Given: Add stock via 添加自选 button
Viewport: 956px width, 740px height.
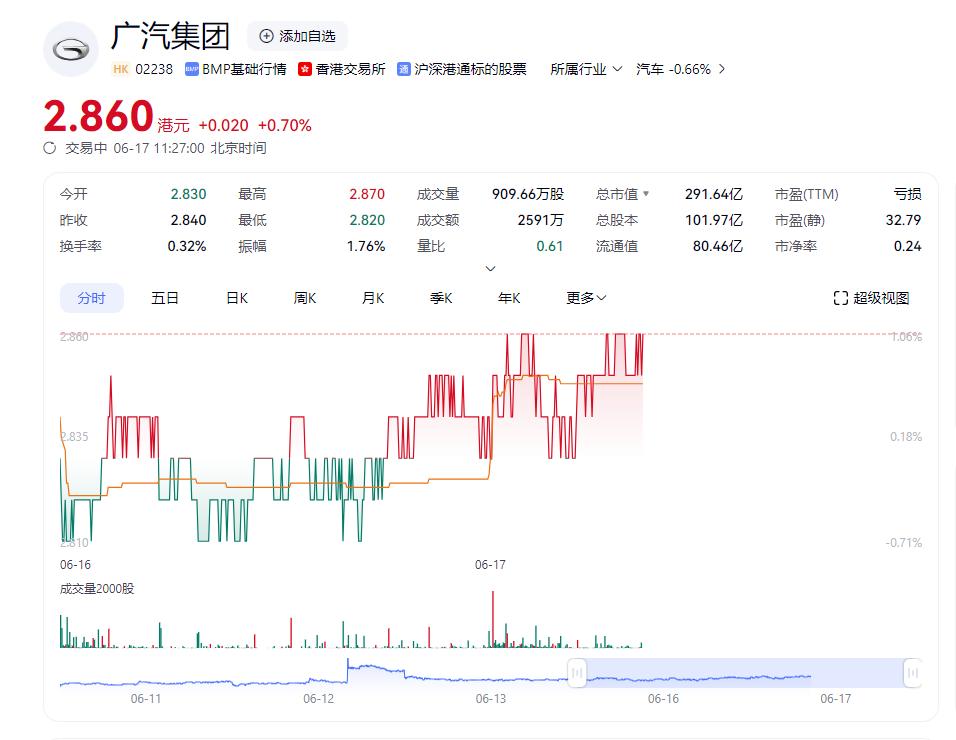Looking at the screenshot, I should coord(298,37).
